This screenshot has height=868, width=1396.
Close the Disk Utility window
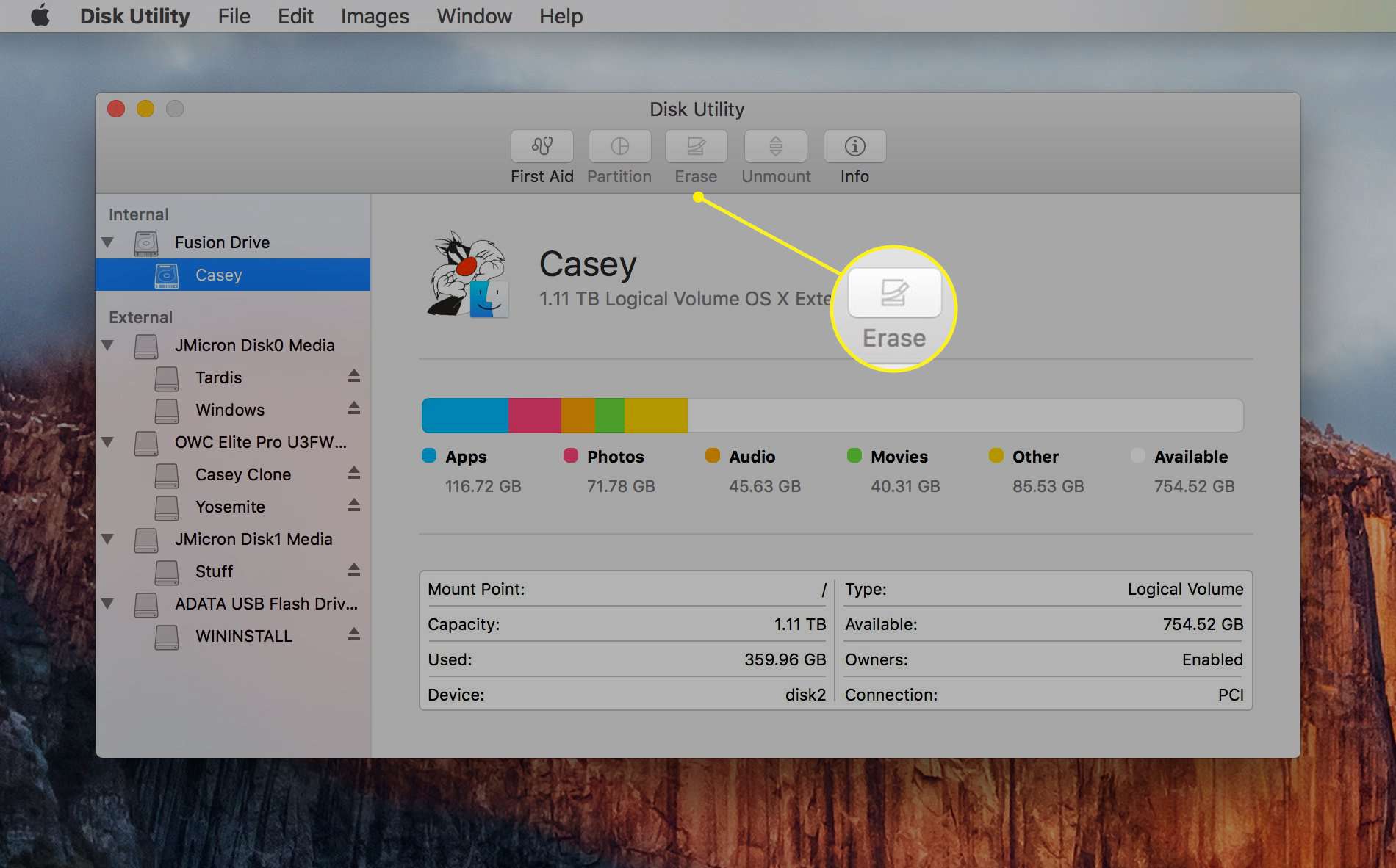pyautogui.click(x=116, y=109)
